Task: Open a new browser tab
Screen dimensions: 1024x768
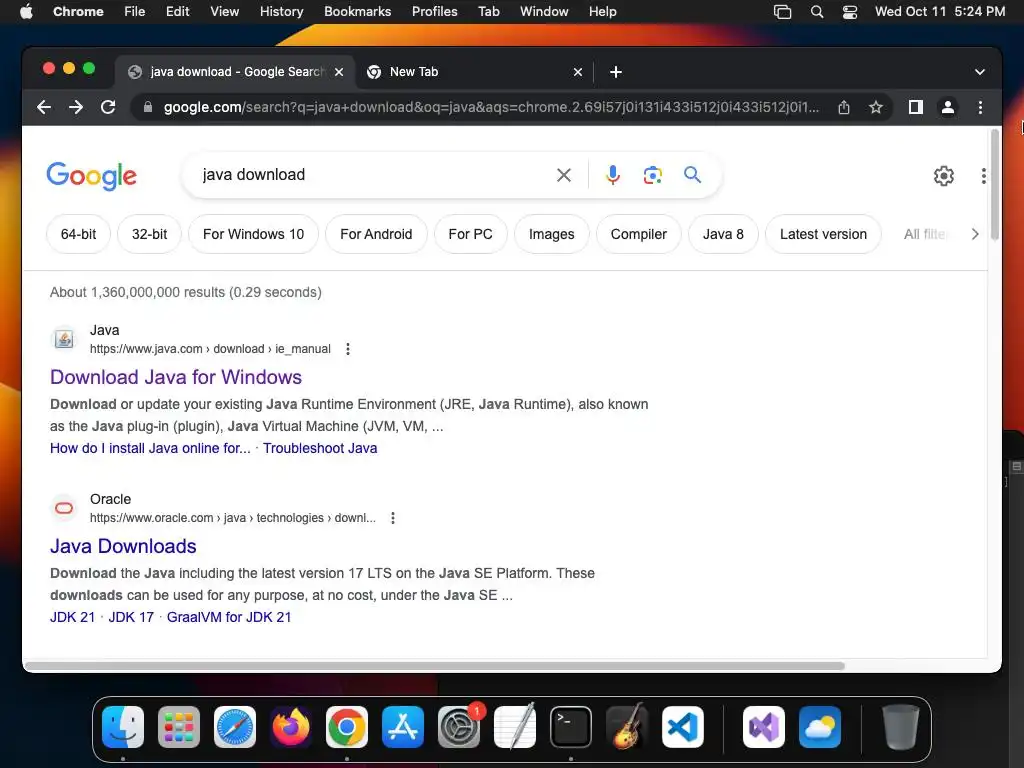Action: pyautogui.click(x=616, y=72)
